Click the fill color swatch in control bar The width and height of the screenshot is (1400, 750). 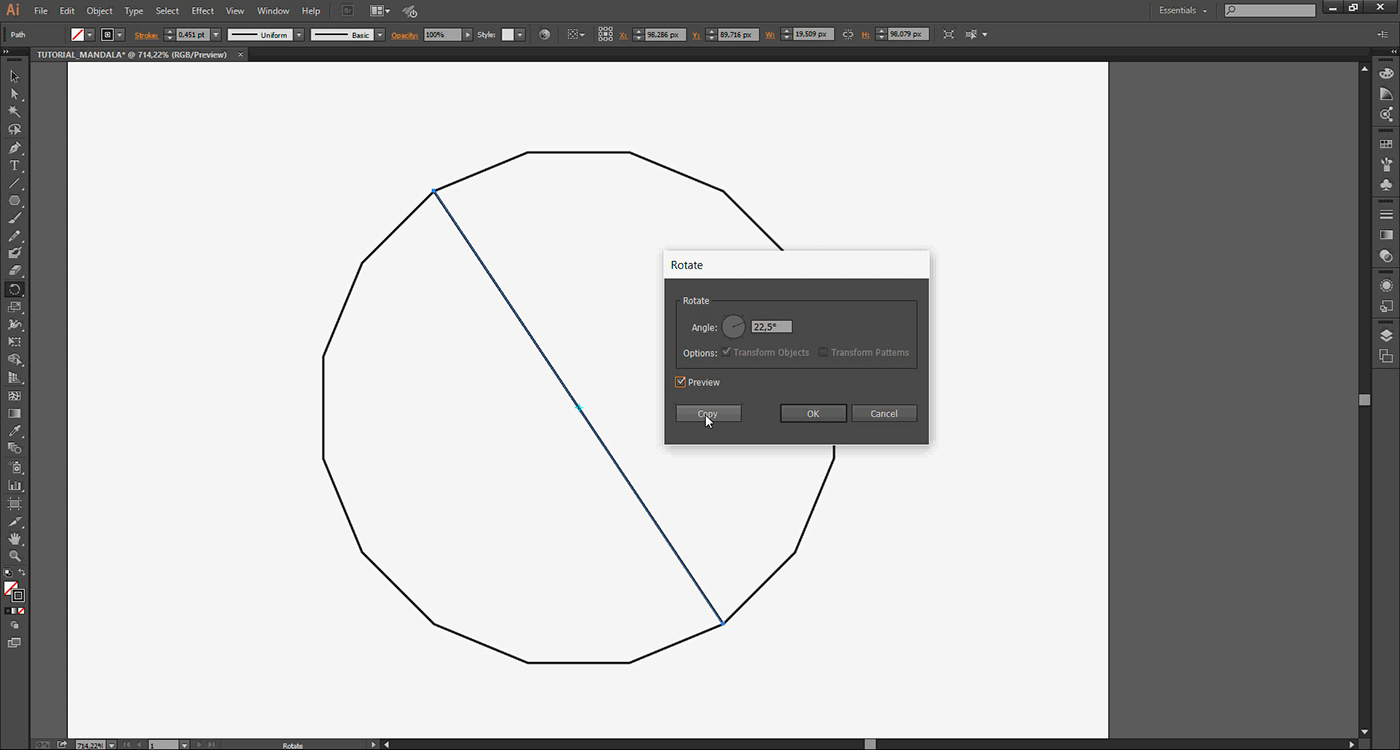(x=78, y=34)
